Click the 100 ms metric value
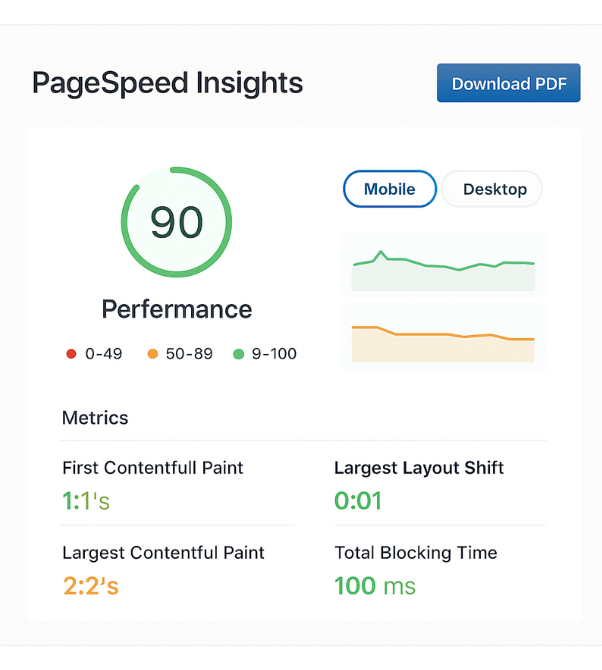This screenshot has width=602, height=670. (x=375, y=585)
